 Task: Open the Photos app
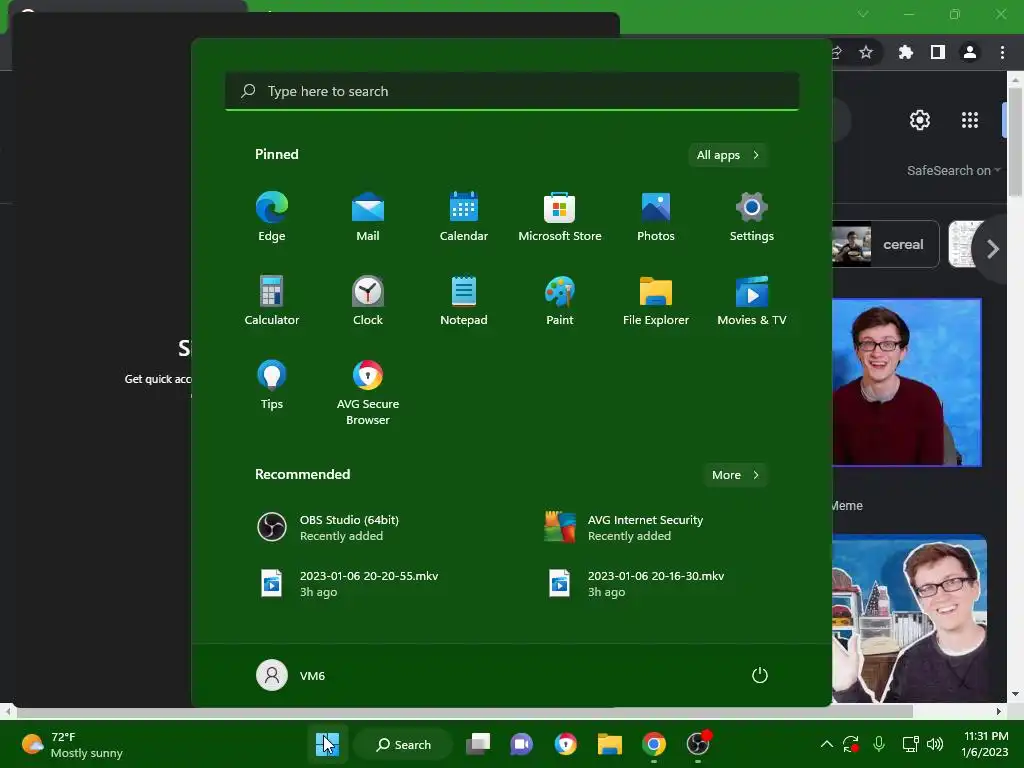[656, 217]
